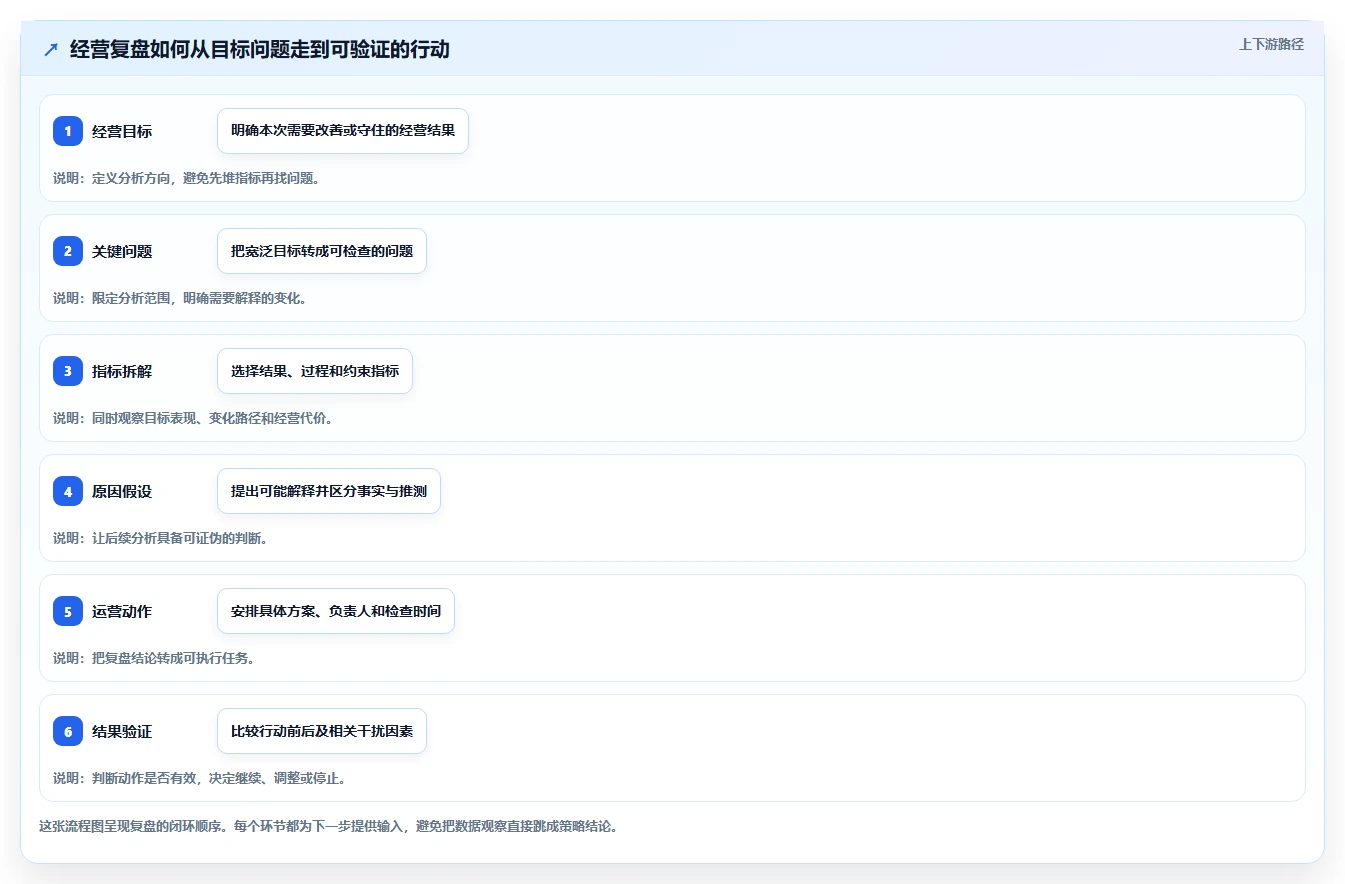Select the 明确本次需要改善或守住的经营结果 box

pyautogui.click(x=343, y=131)
